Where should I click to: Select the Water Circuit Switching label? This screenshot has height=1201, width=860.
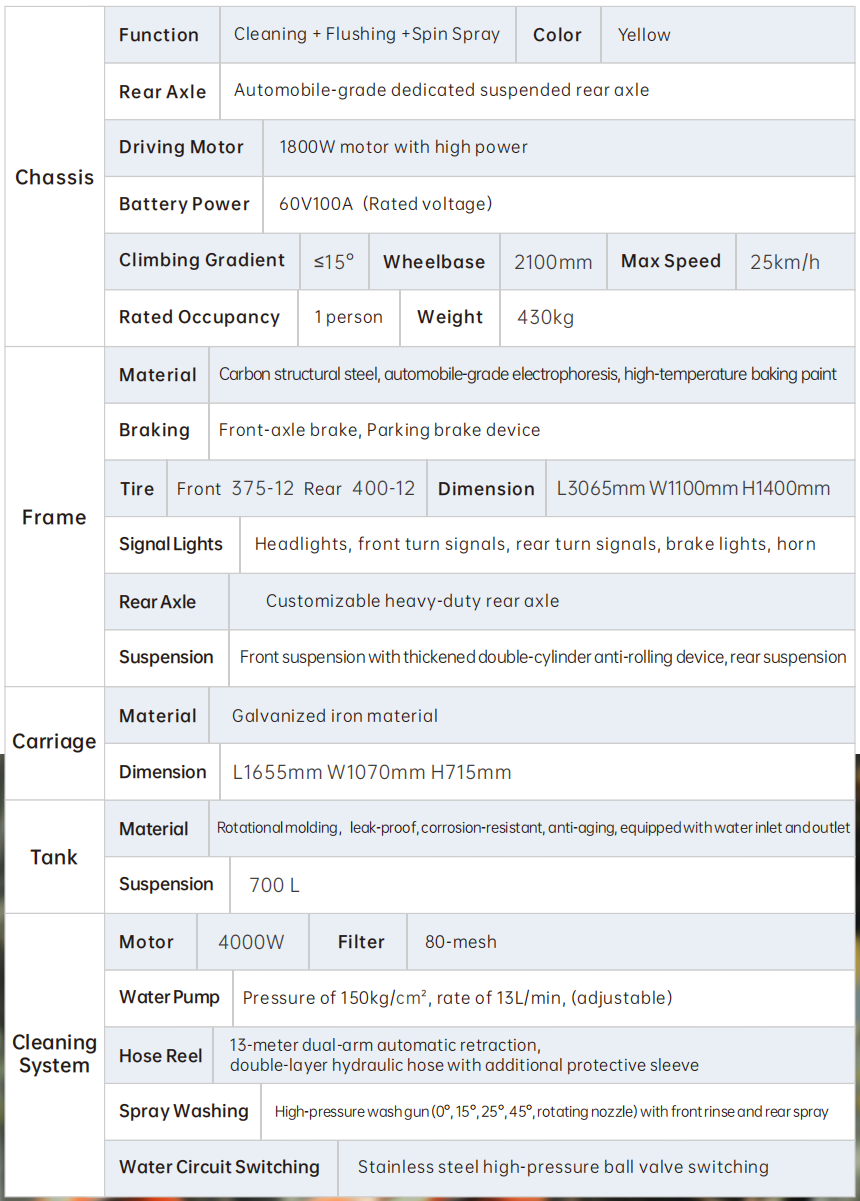[x=219, y=1167]
